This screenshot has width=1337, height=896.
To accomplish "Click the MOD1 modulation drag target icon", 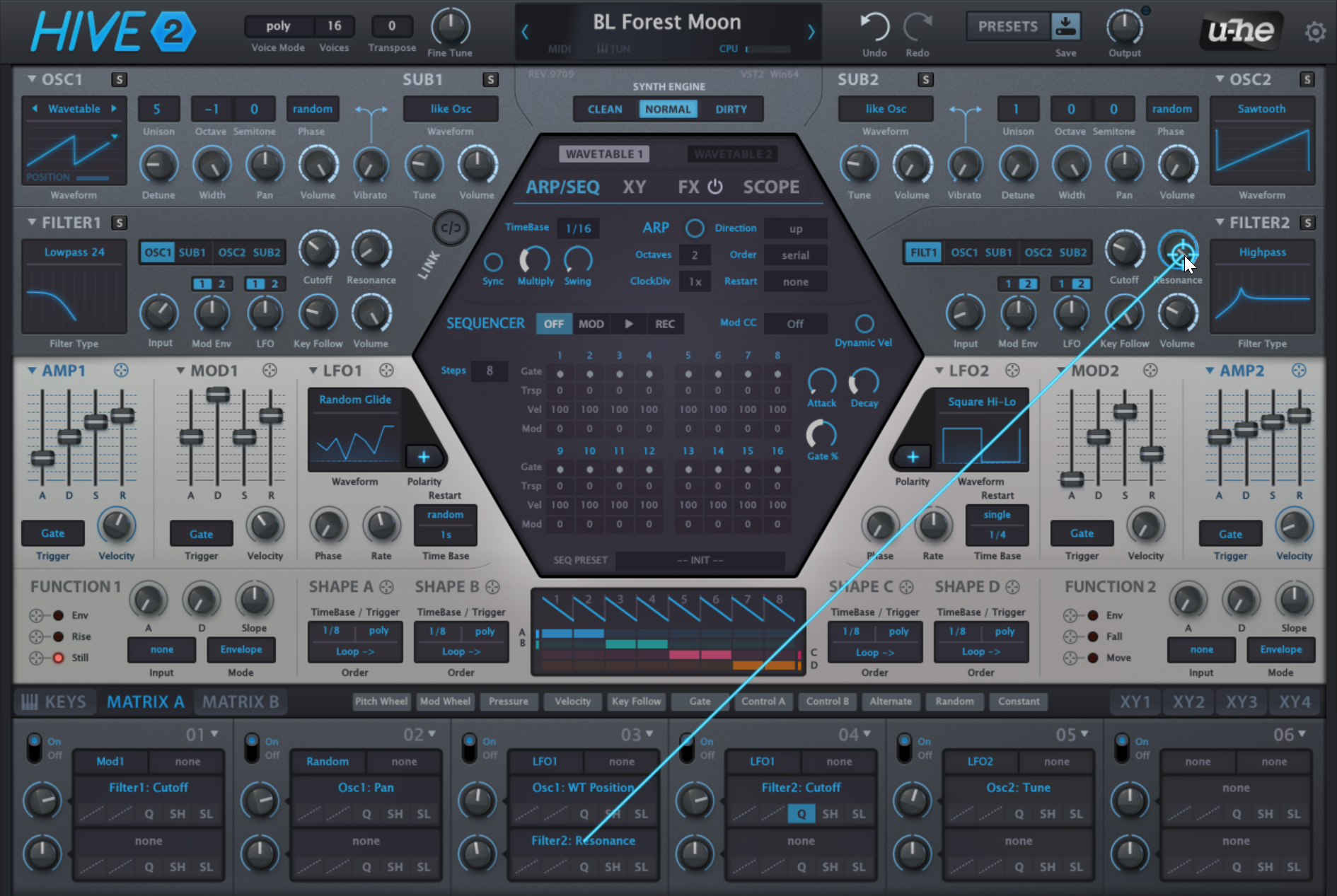I will pyautogui.click(x=269, y=370).
